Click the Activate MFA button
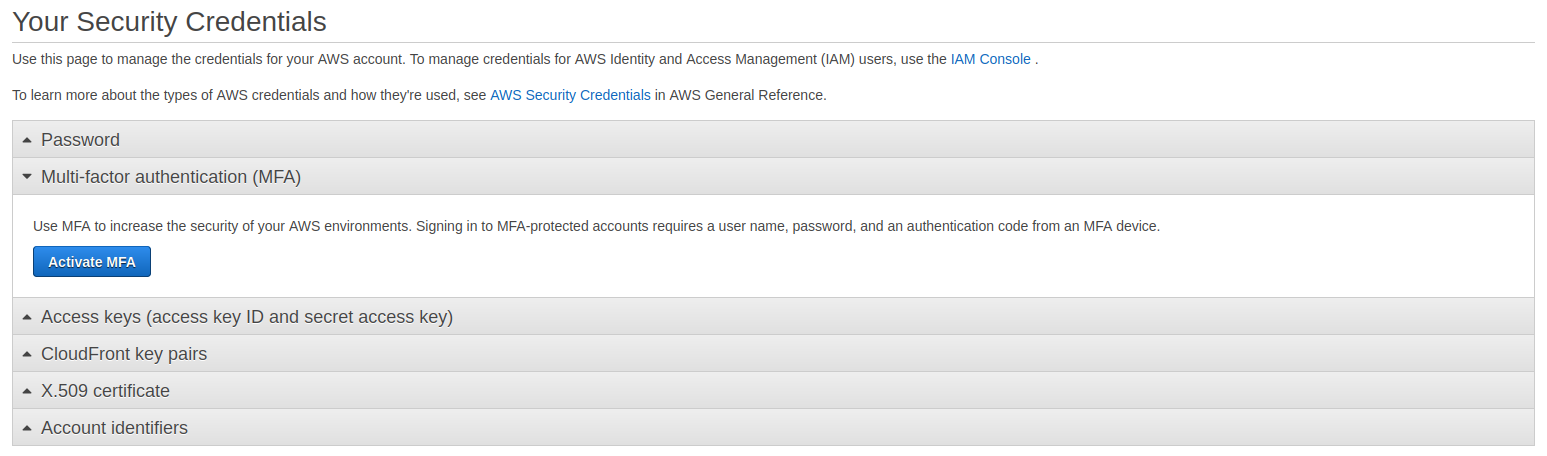Screen dimensions: 1547x456 tap(92, 262)
